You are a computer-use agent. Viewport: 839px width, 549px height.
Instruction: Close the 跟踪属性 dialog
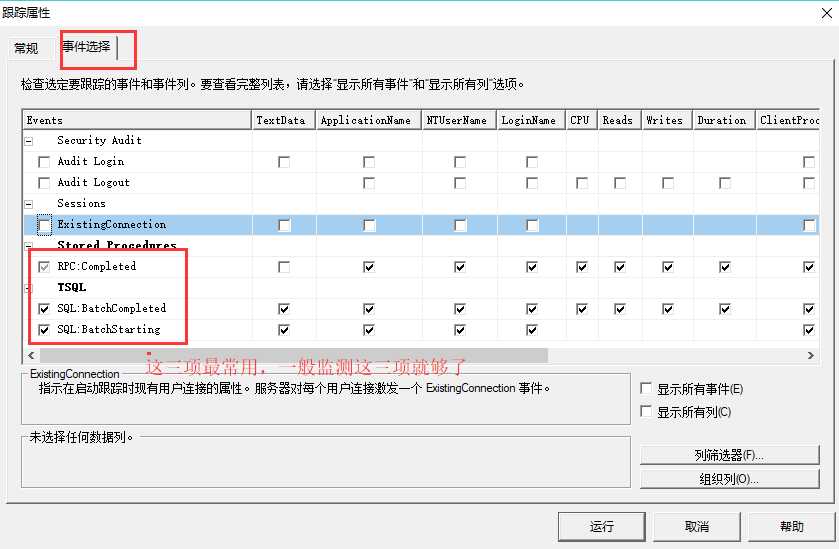click(x=827, y=13)
